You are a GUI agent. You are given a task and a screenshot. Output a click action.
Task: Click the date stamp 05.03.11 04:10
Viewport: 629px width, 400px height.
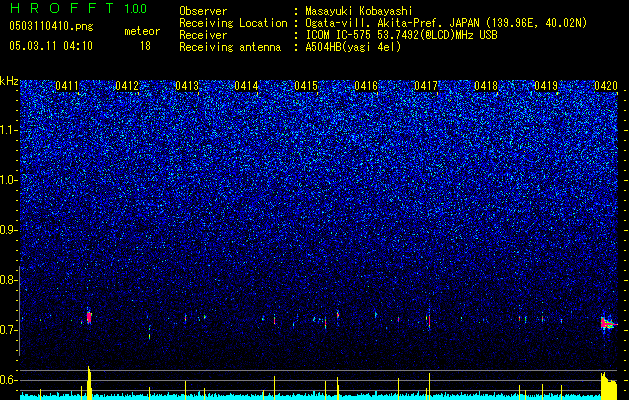pos(51,46)
